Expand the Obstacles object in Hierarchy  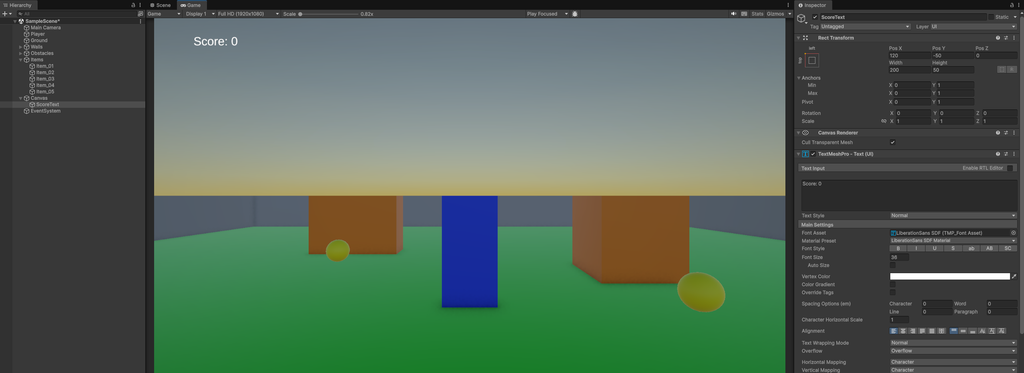(20, 54)
